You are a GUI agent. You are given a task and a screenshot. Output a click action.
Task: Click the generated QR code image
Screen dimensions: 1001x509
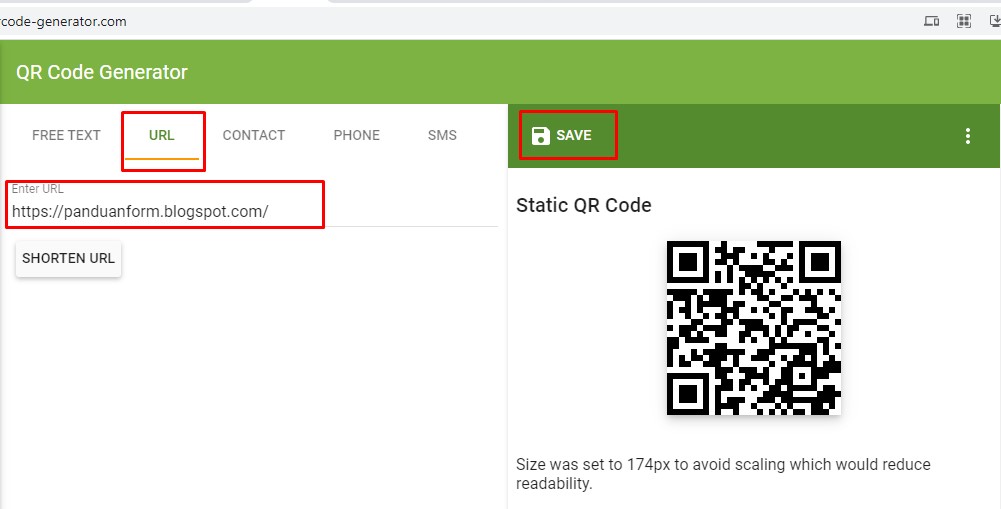pos(753,328)
